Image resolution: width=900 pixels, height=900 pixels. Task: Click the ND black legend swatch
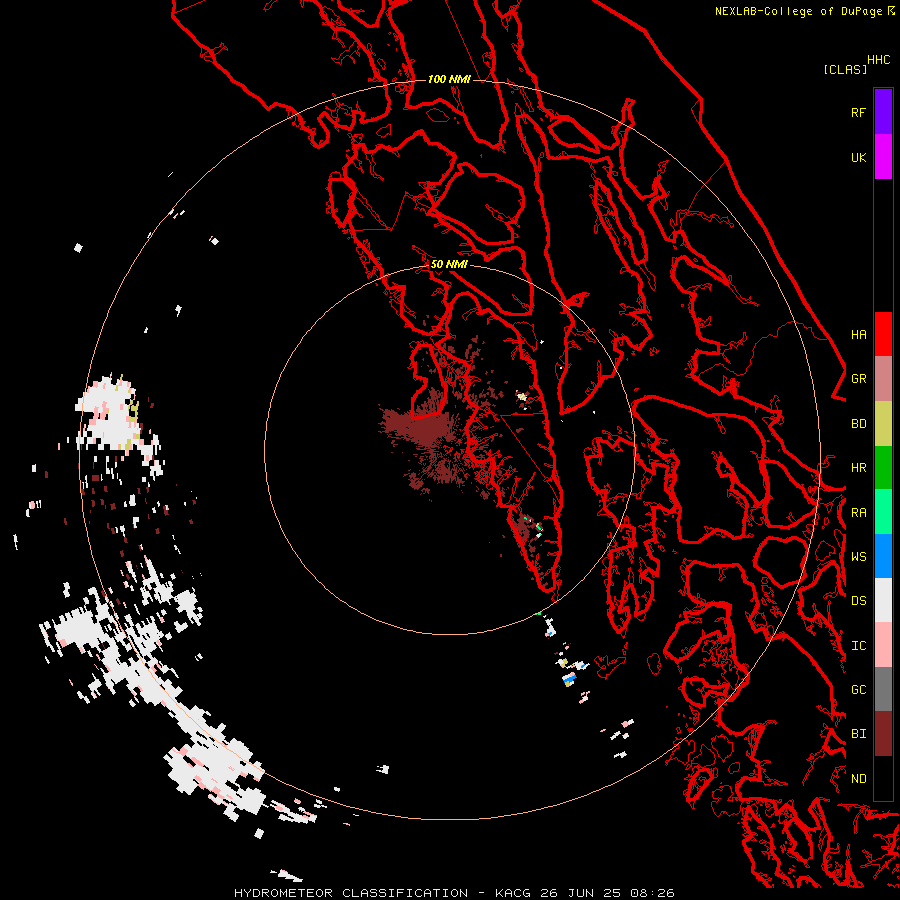[x=883, y=778]
